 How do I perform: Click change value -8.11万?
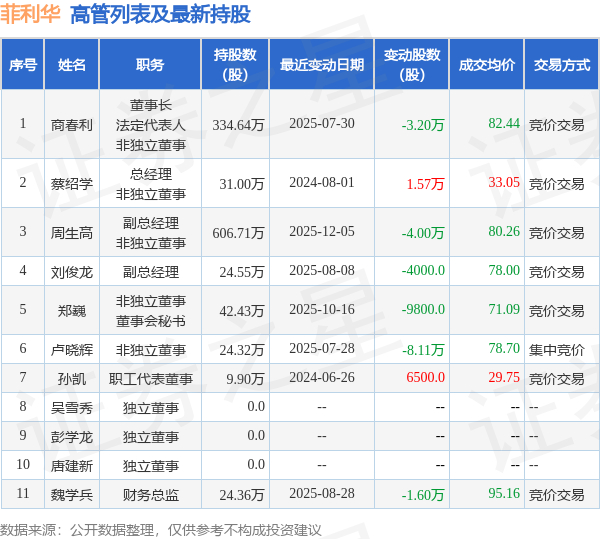pyautogui.click(x=423, y=350)
